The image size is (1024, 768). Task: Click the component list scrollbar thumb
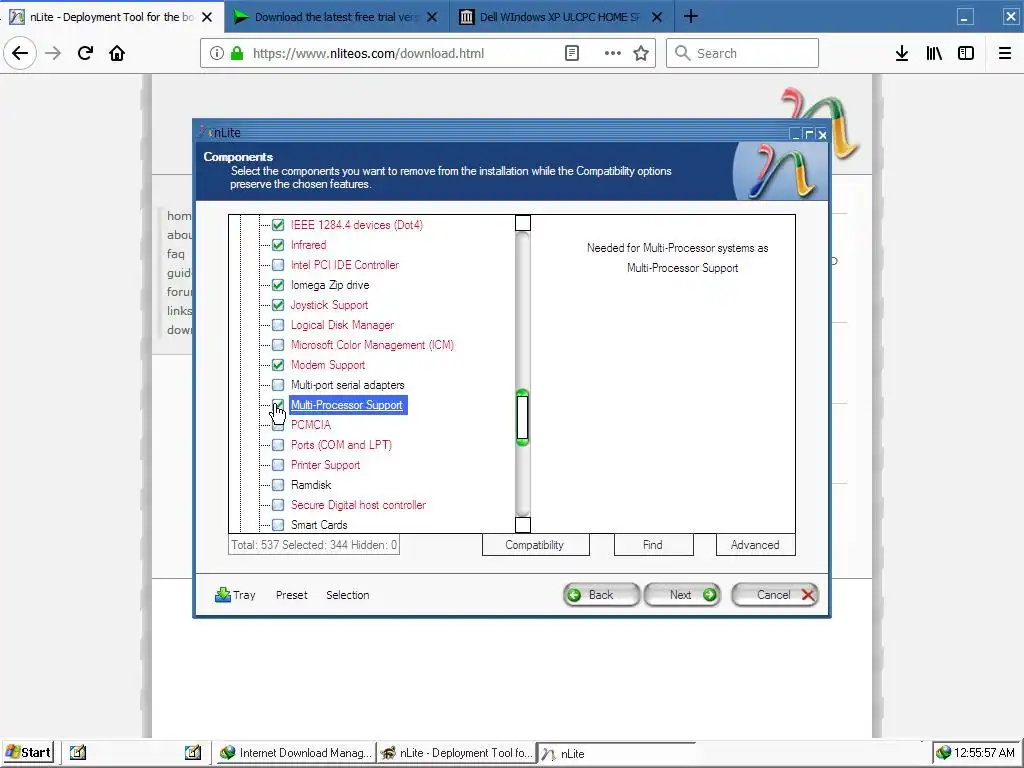point(522,418)
